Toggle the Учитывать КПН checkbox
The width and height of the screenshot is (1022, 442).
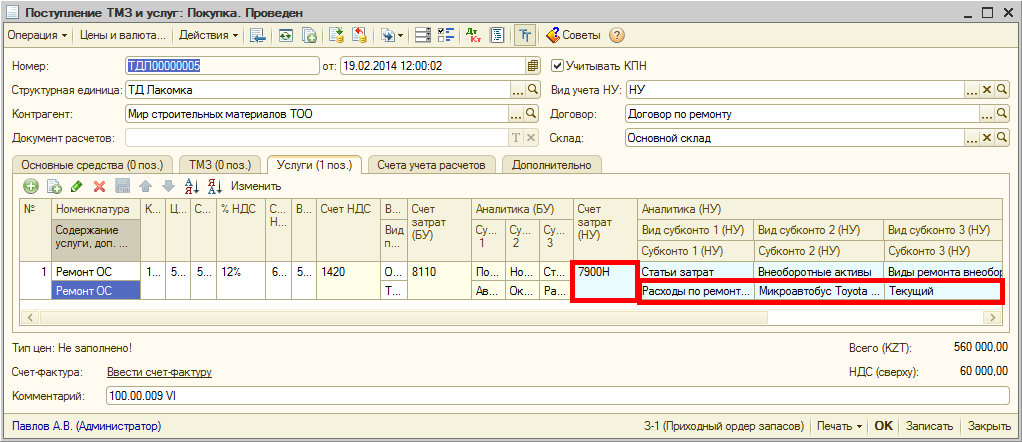tap(558, 66)
